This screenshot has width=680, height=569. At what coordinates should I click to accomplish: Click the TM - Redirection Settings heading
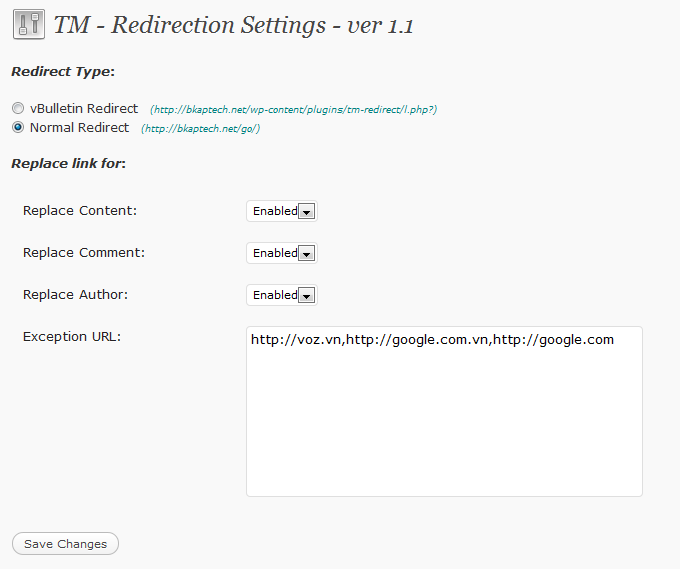[x=233, y=25]
